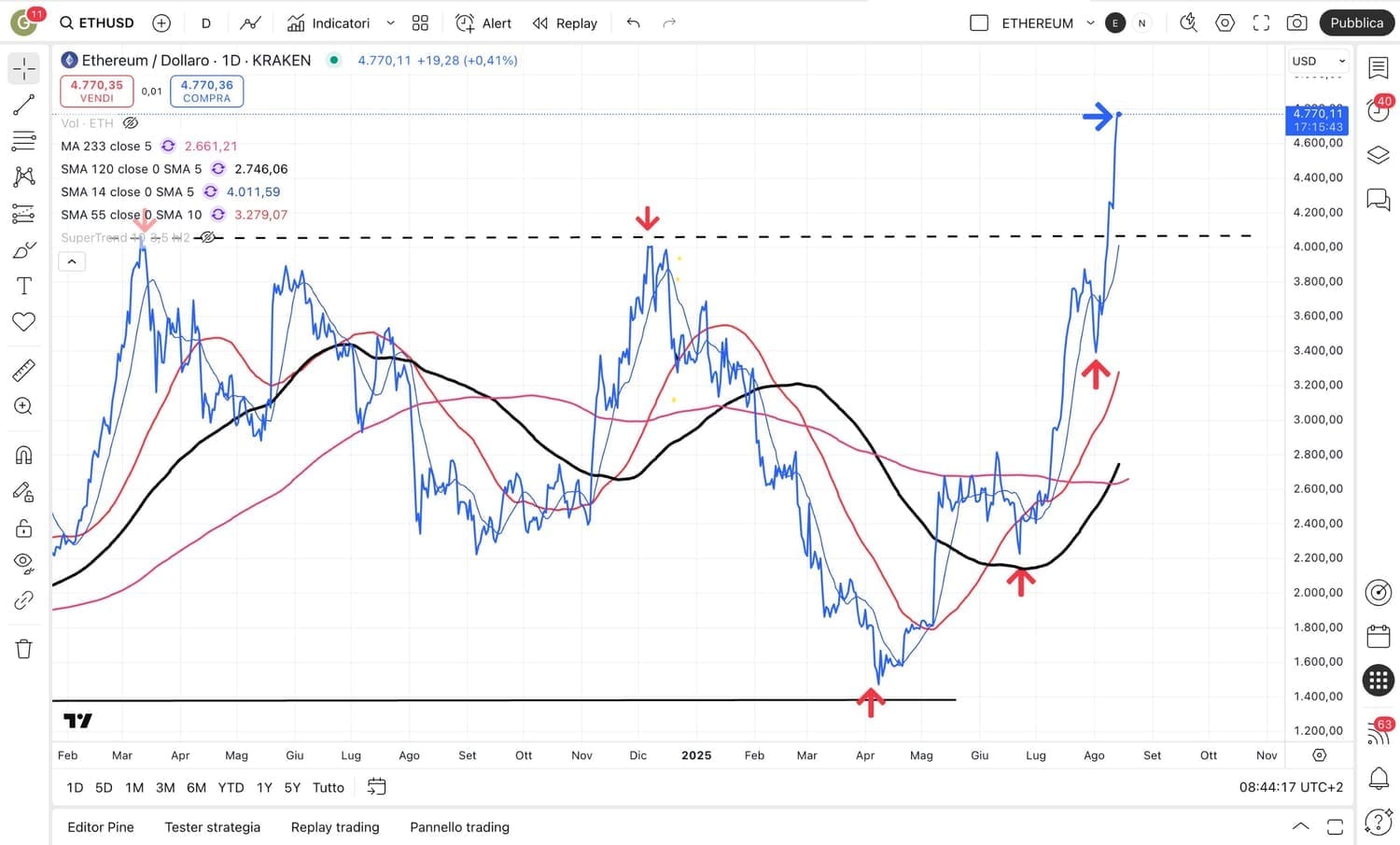The image size is (1400, 845).
Task: Show the hidden Vol ETH indicator
Action: pos(131,123)
